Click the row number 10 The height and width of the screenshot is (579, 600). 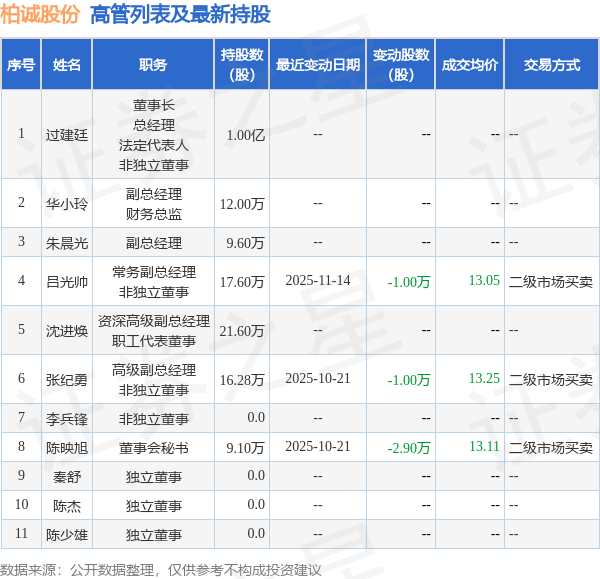click(21, 504)
